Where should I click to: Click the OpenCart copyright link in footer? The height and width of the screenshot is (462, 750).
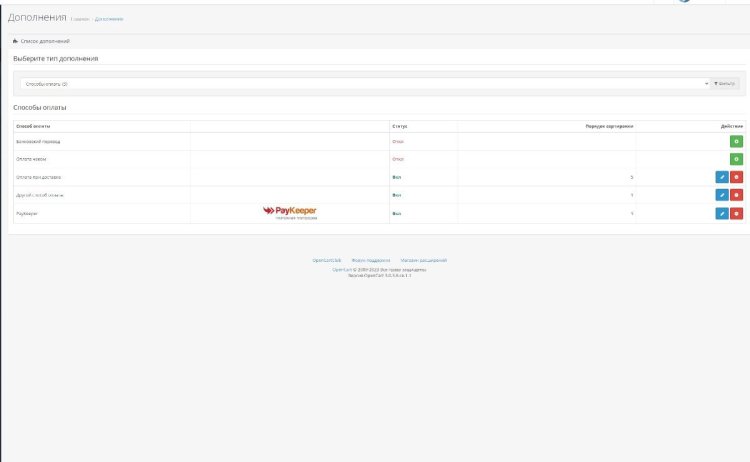[338, 269]
